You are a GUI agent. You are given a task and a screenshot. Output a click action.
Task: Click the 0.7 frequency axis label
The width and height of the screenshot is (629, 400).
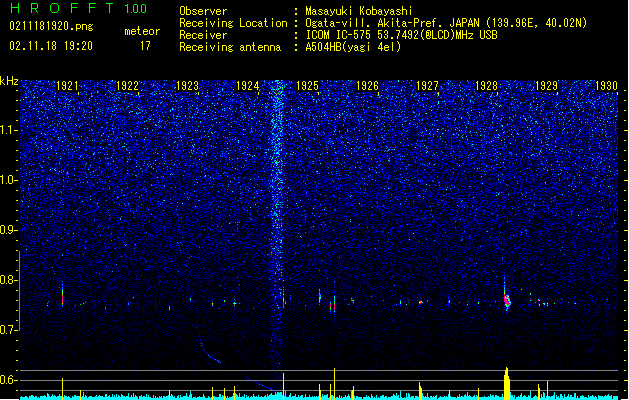[9, 330]
